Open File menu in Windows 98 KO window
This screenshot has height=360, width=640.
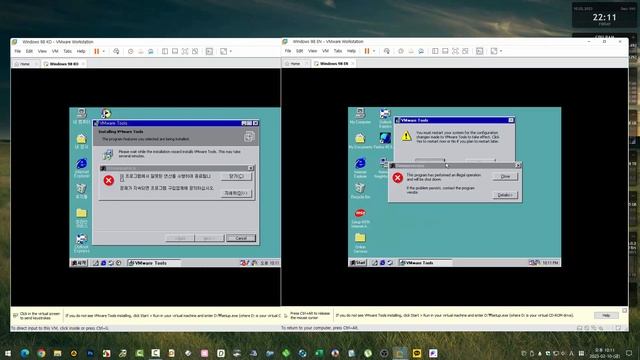coord(18,51)
